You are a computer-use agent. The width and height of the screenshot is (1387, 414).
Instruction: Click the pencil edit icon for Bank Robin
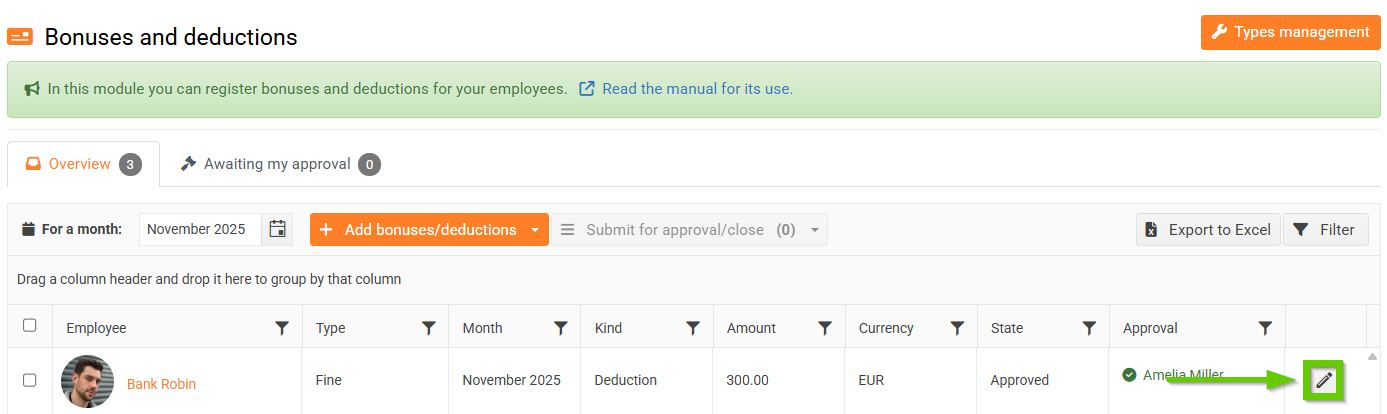coord(1324,380)
